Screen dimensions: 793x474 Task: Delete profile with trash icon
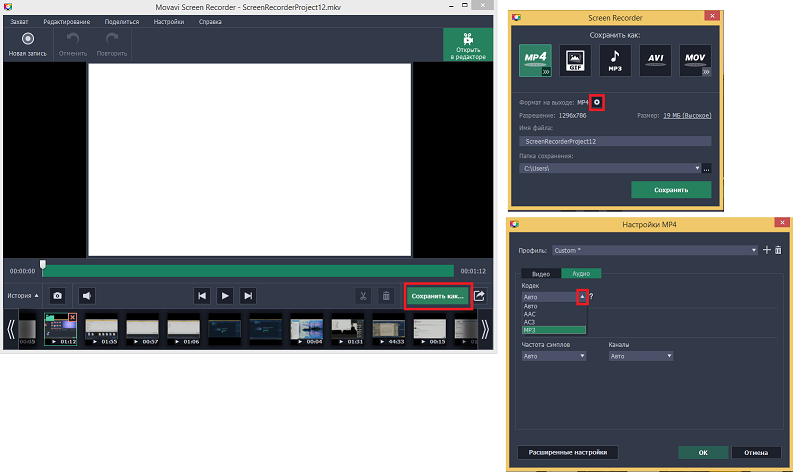pyautogui.click(x=778, y=250)
